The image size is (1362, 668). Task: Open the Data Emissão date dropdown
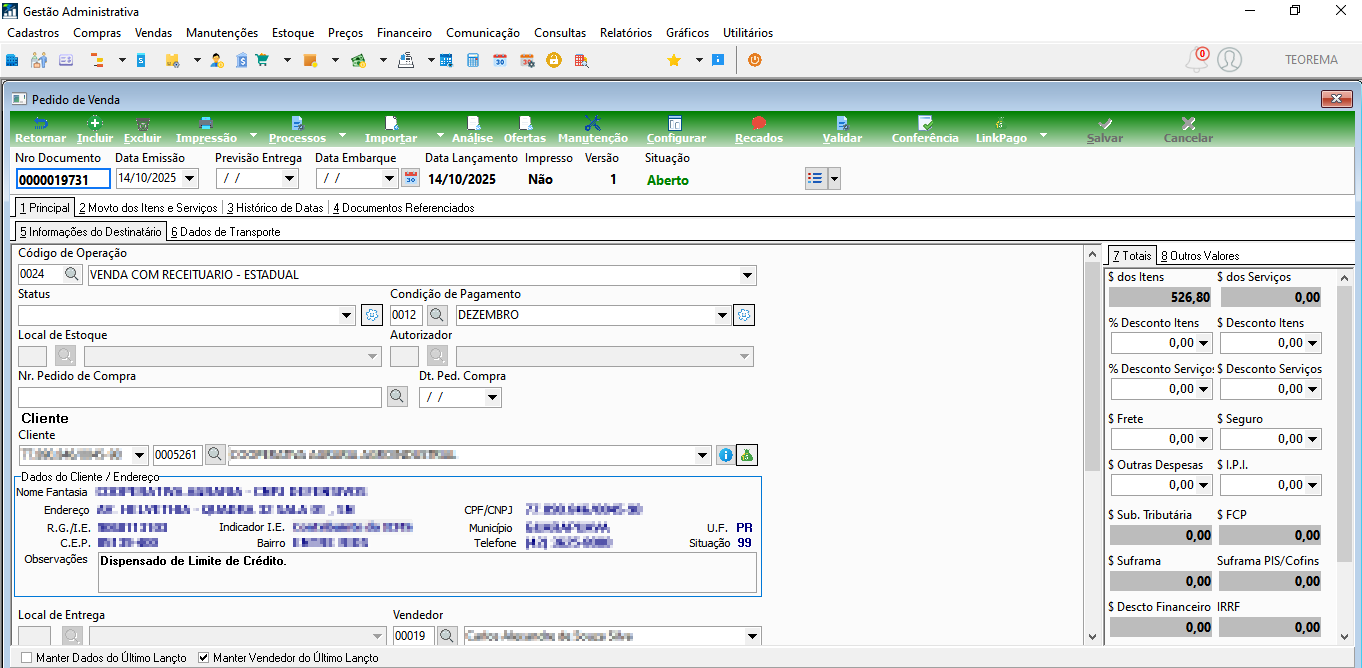190,178
